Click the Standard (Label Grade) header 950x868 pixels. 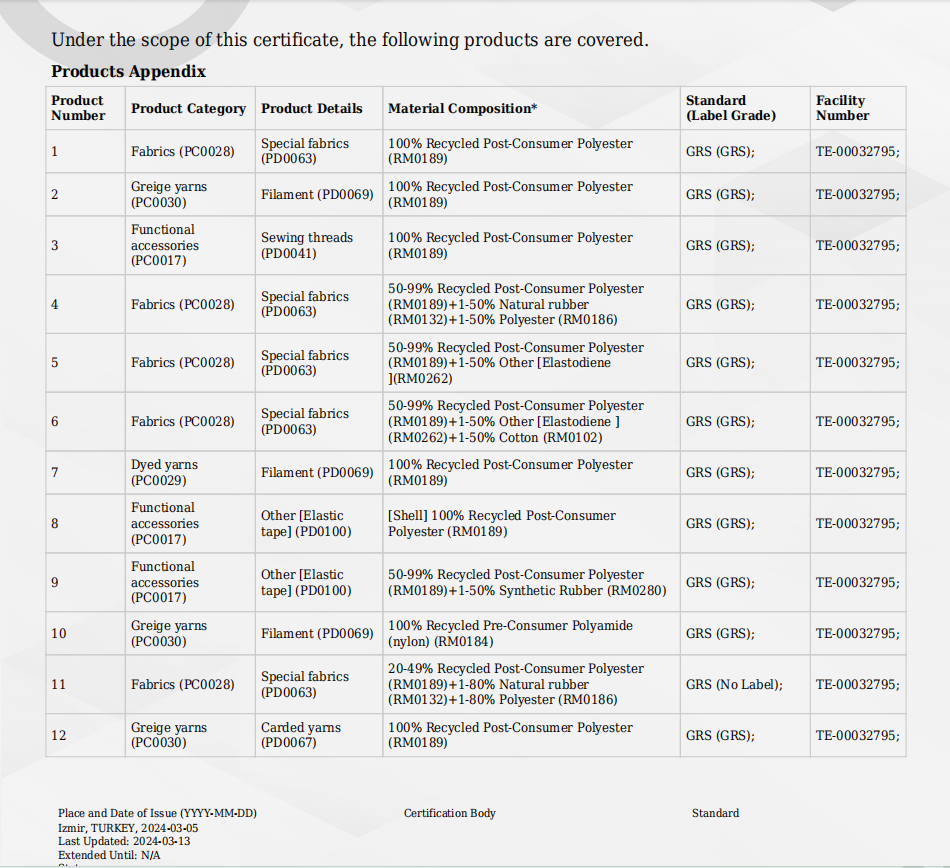(x=730, y=108)
